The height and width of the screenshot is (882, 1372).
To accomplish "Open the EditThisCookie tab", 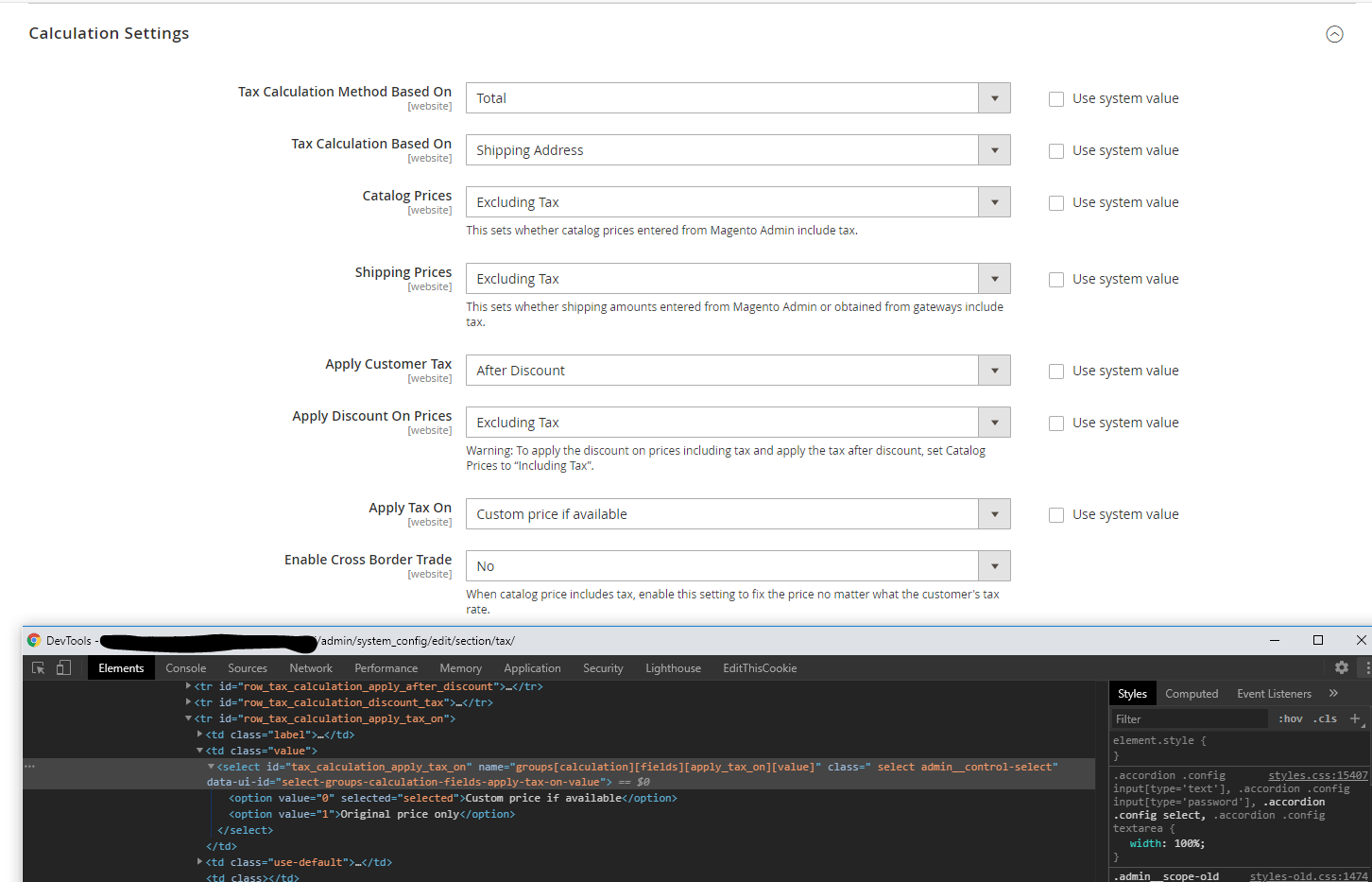I will [x=760, y=668].
